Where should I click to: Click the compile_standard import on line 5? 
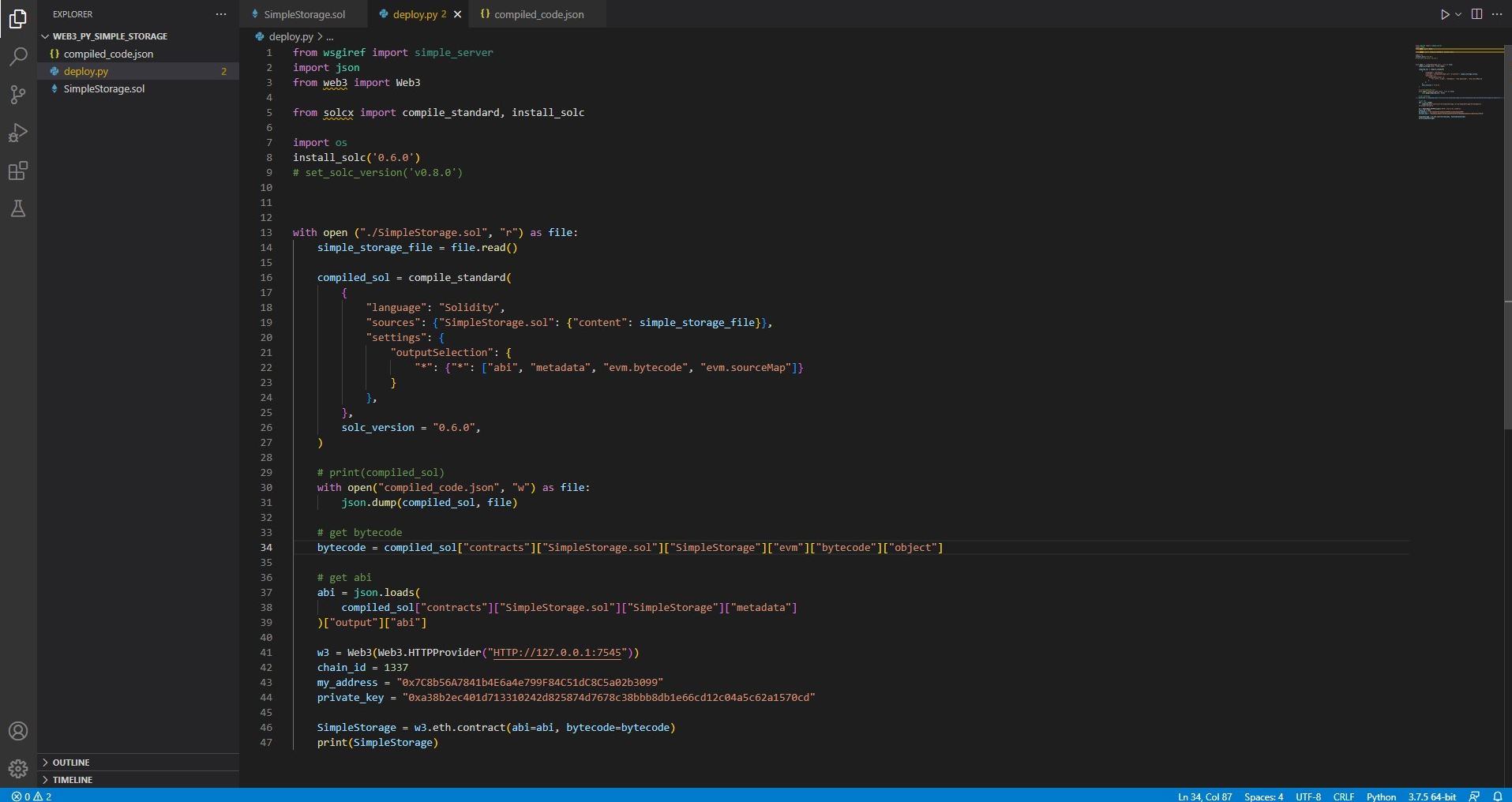451,112
